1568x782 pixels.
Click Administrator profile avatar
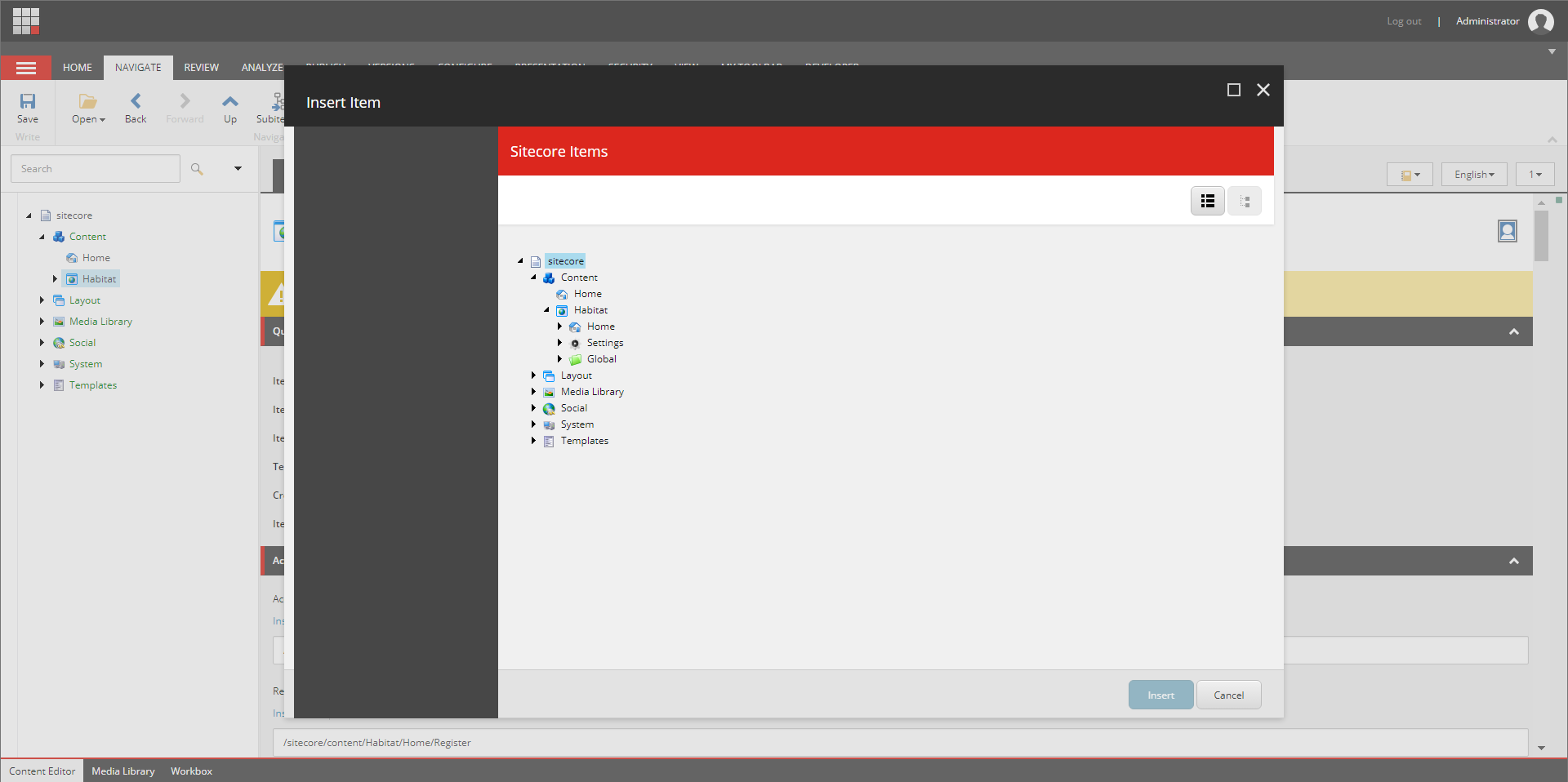tap(1541, 21)
